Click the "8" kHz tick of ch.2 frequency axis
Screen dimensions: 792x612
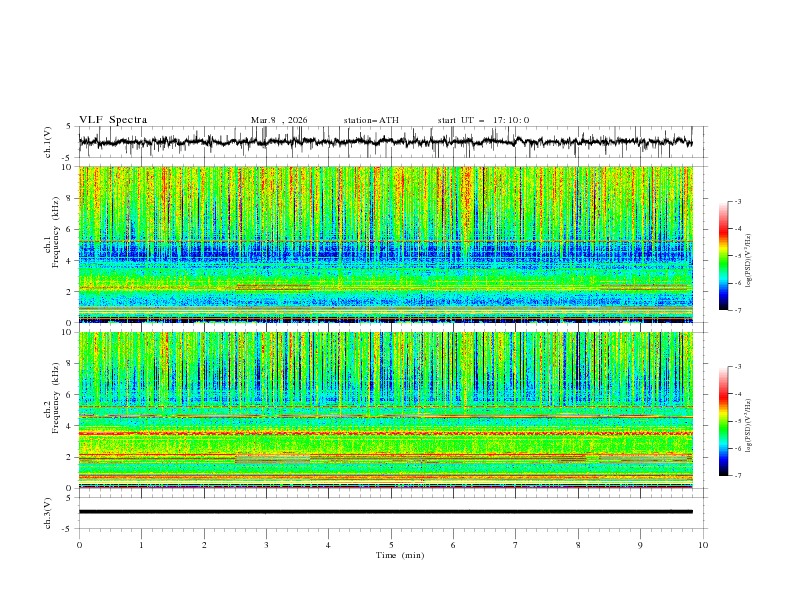tap(70, 364)
